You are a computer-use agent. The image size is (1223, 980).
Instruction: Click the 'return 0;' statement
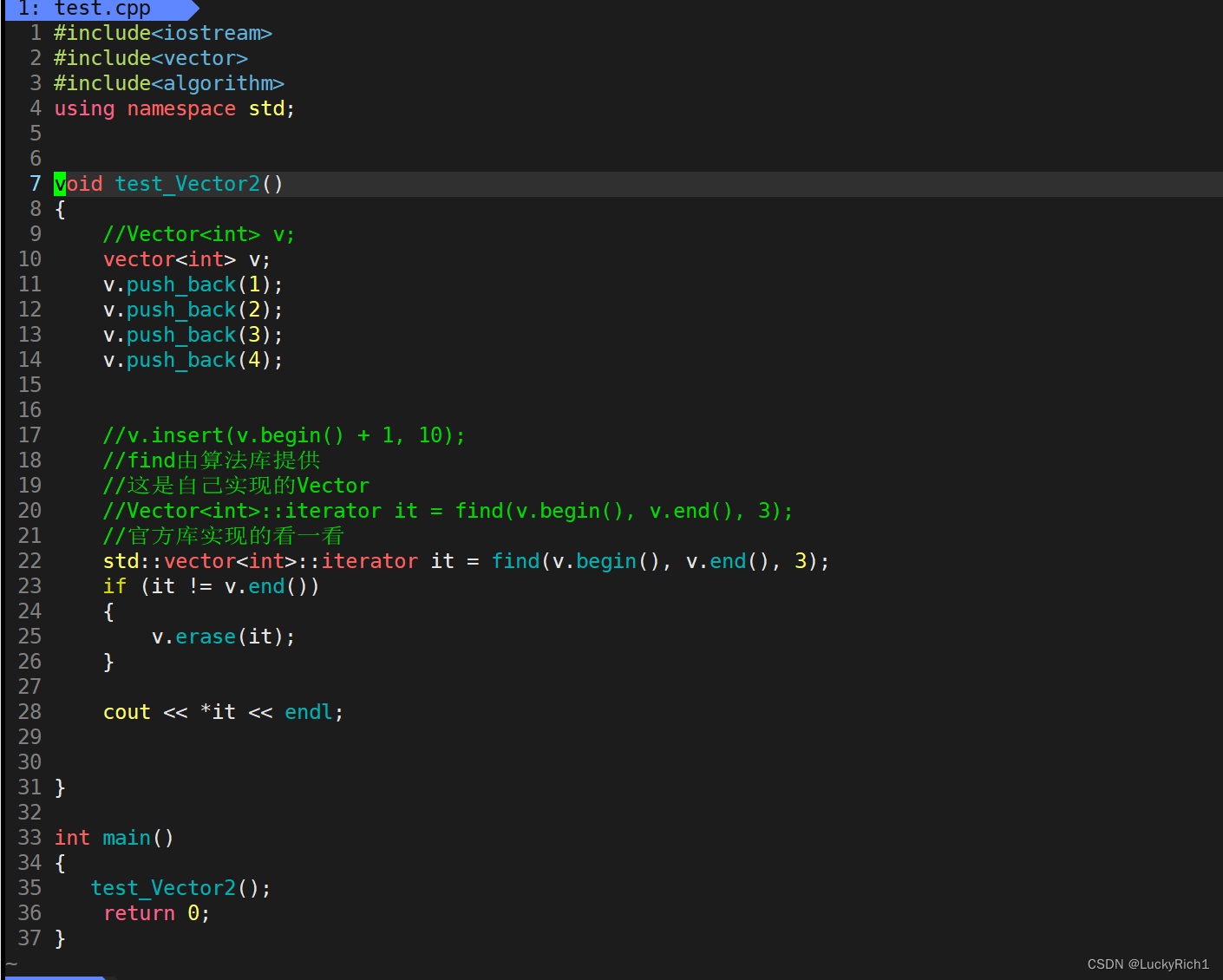pyautogui.click(x=156, y=913)
